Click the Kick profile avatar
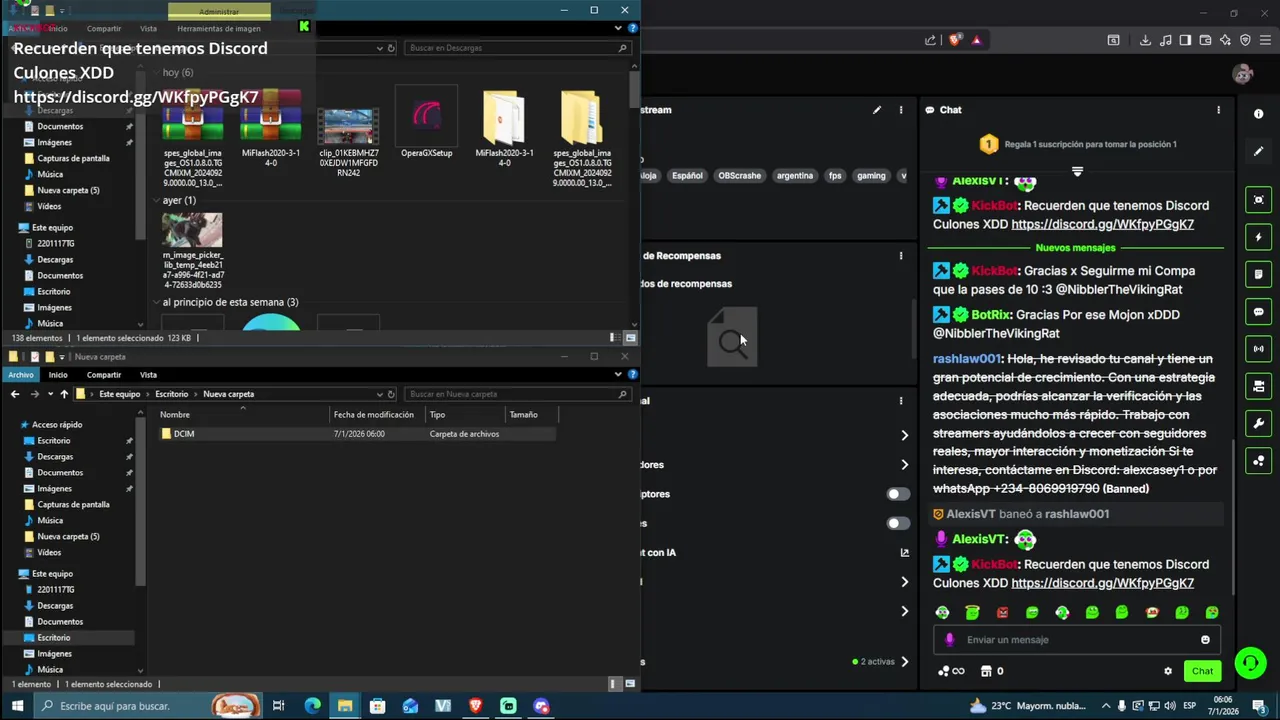The width and height of the screenshot is (1280, 720). [x=1243, y=73]
